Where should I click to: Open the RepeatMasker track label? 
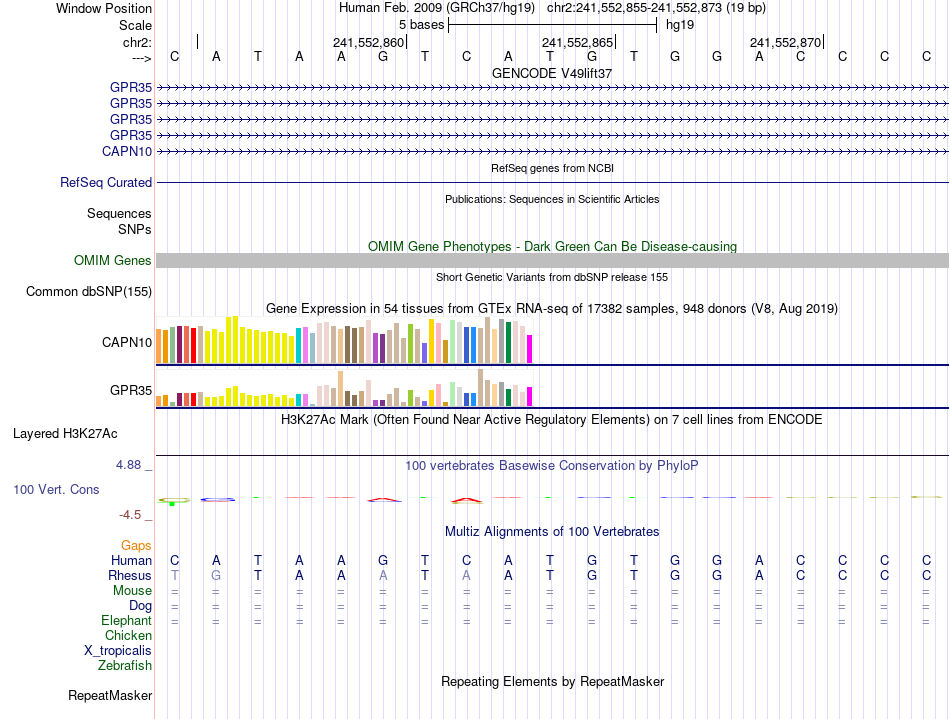click(x=110, y=695)
